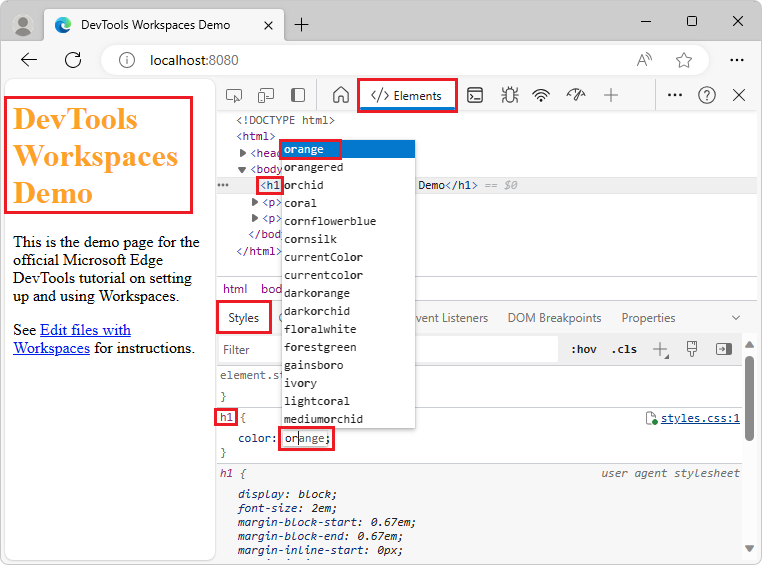Click the paintbrush rendering icon in Styles

(692, 349)
